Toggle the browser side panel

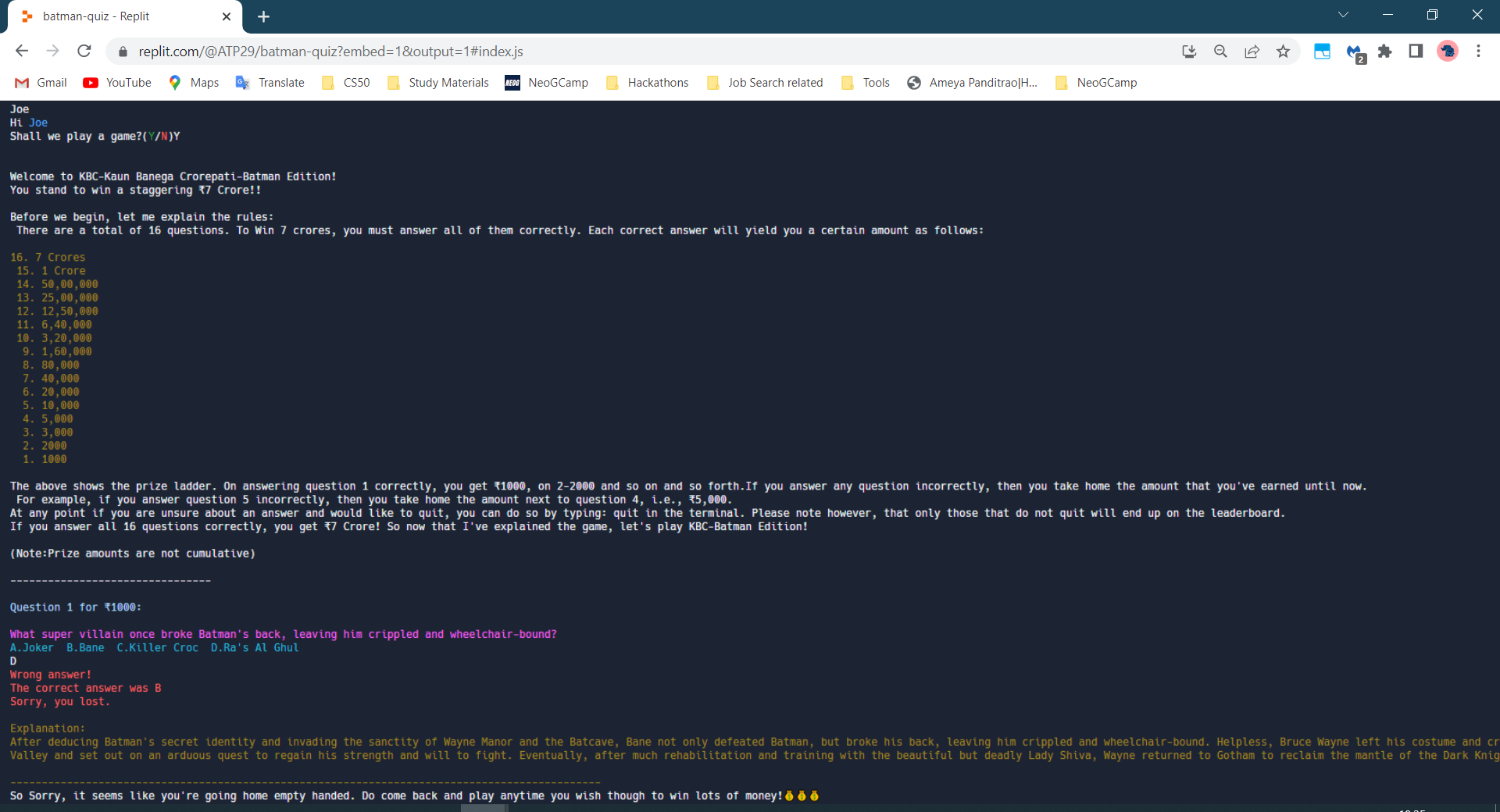click(x=1416, y=52)
